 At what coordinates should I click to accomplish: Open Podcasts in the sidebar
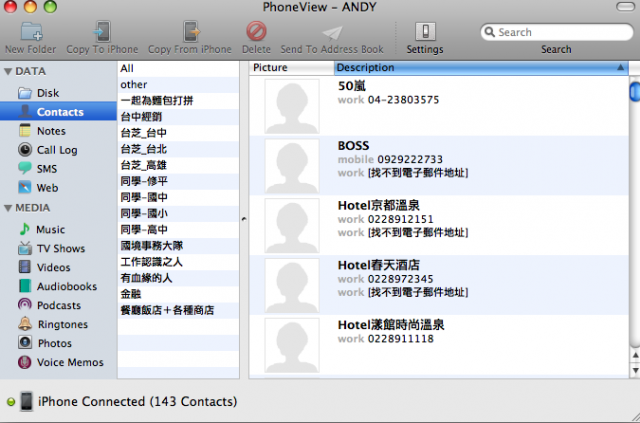[58, 305]
